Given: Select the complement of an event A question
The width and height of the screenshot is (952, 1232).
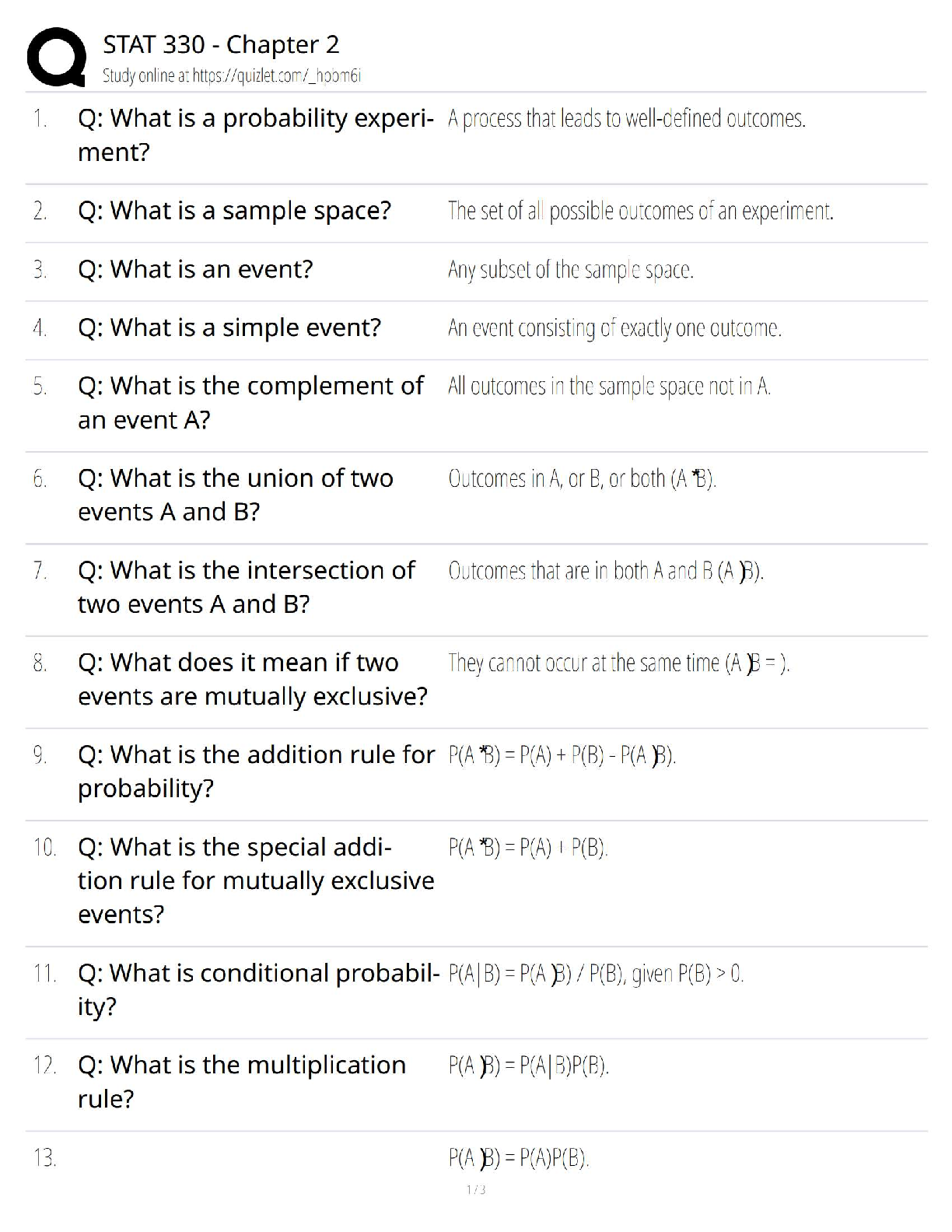Looking at the screenshot, I should tap(250, 402).
